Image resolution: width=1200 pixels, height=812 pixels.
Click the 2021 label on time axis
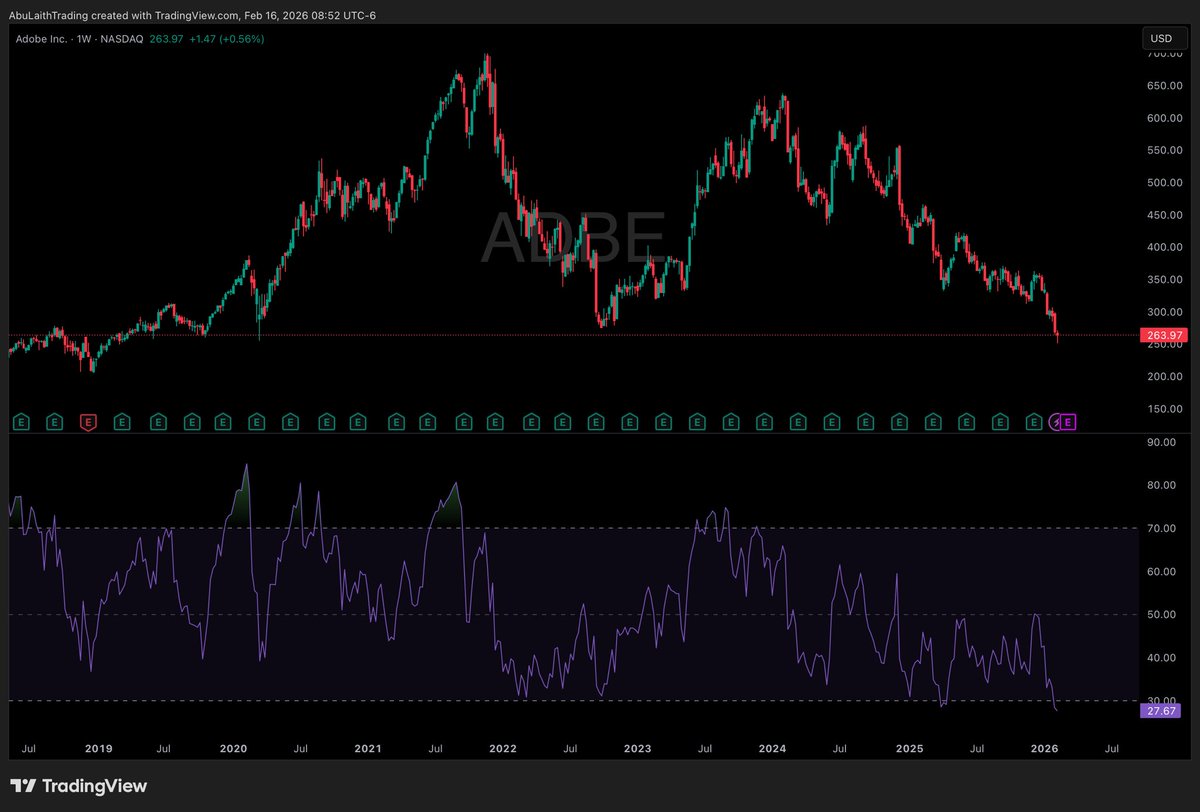368,748
